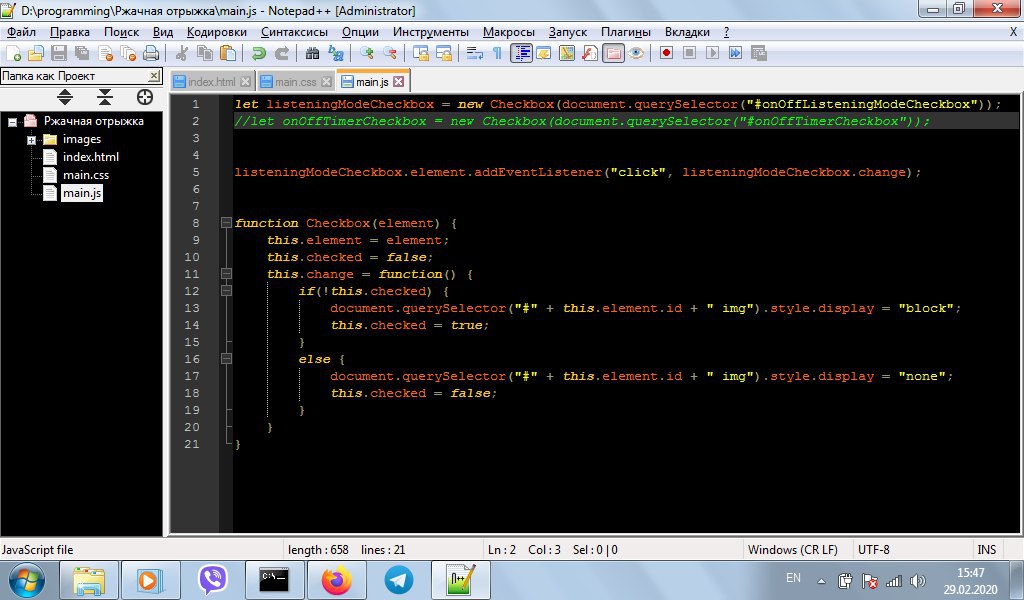Close current document using toolbar icon

pos(105,54)
